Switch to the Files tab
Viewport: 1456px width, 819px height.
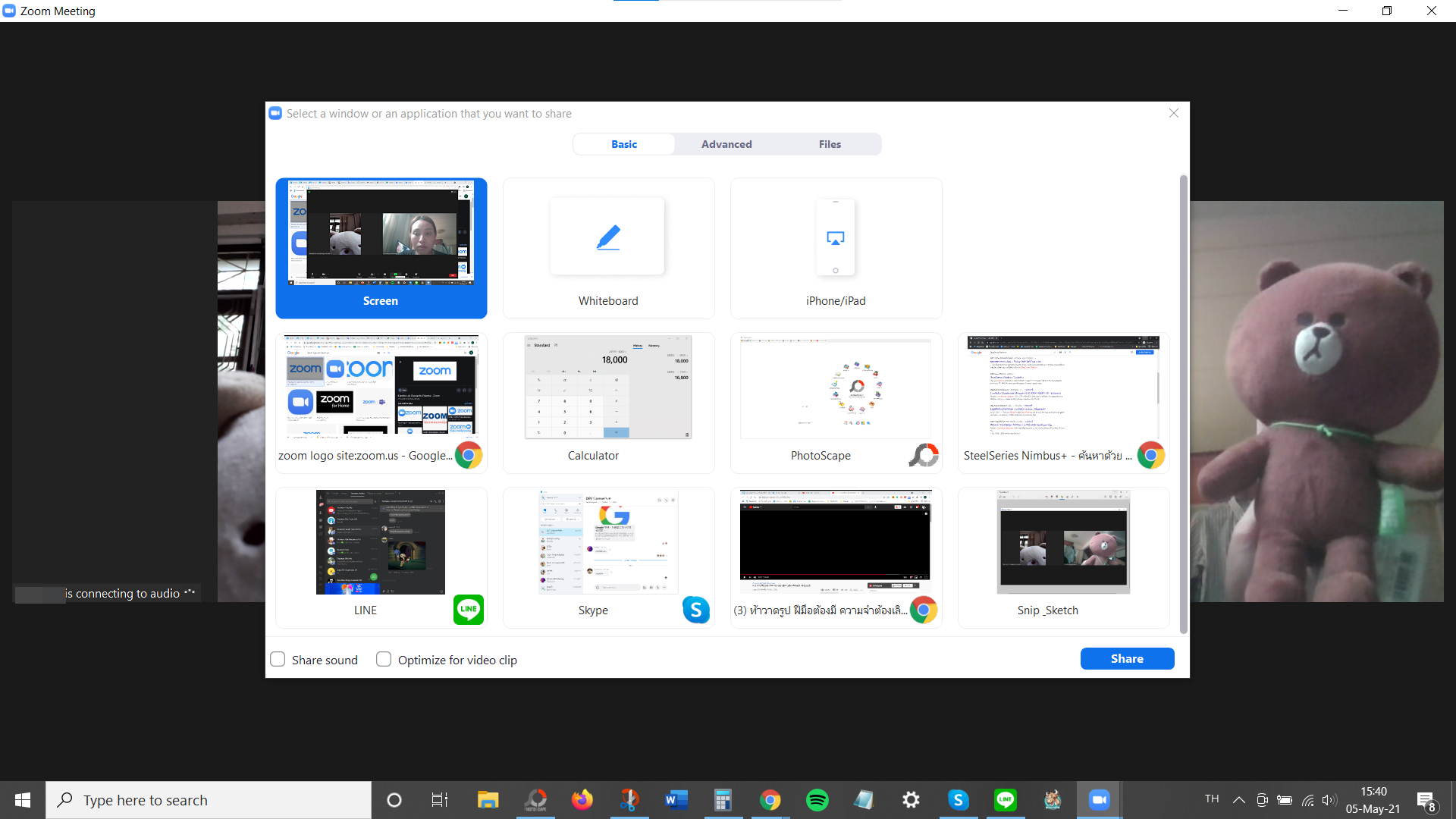click(x=830, y=144)
